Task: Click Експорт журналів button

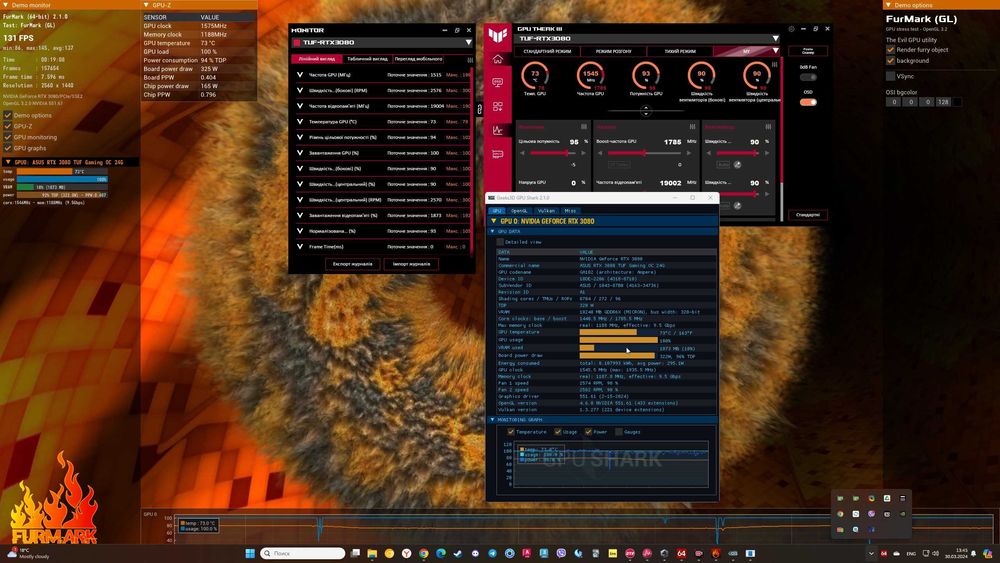Action: pos(353,264)
